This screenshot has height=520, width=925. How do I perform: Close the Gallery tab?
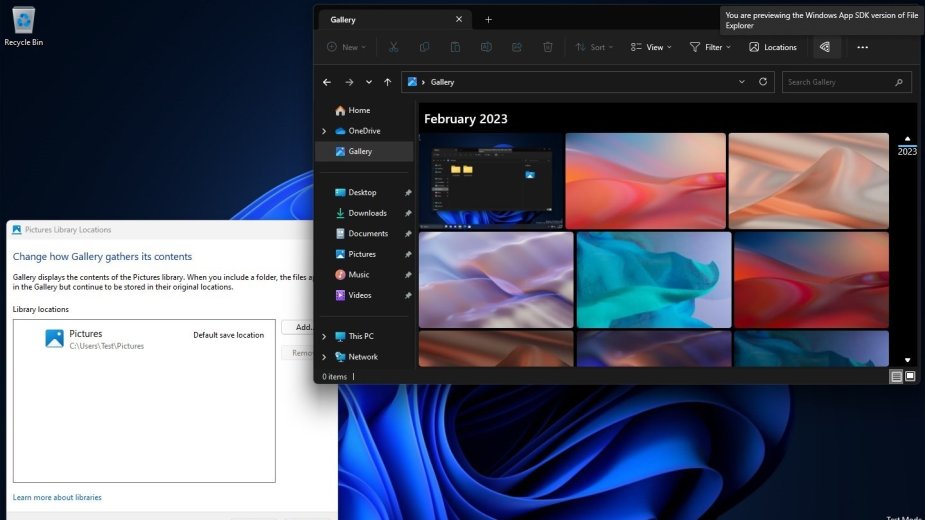459,19
